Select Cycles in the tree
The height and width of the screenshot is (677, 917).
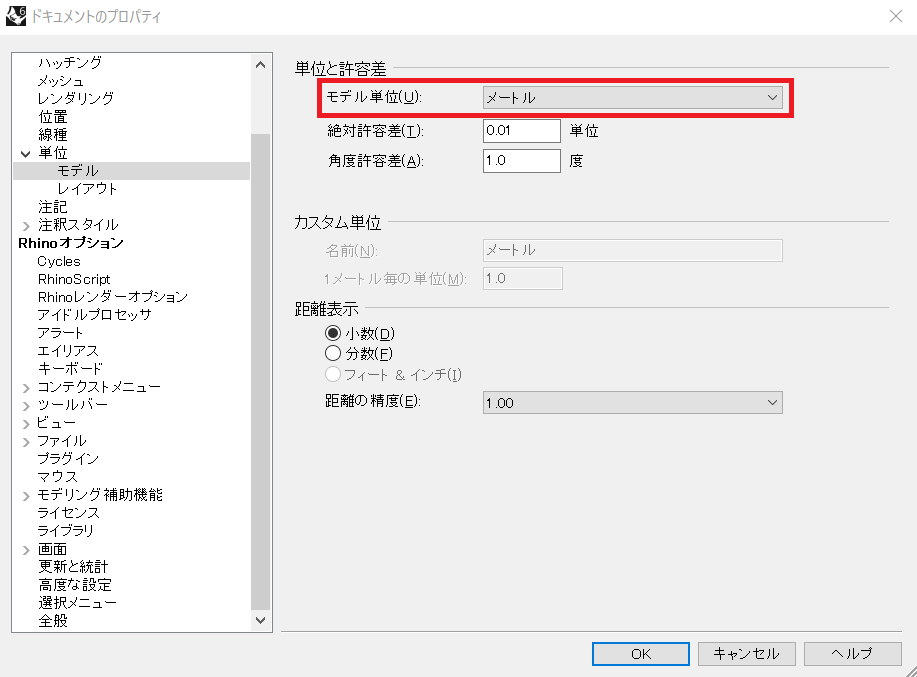tap(59, 261)
